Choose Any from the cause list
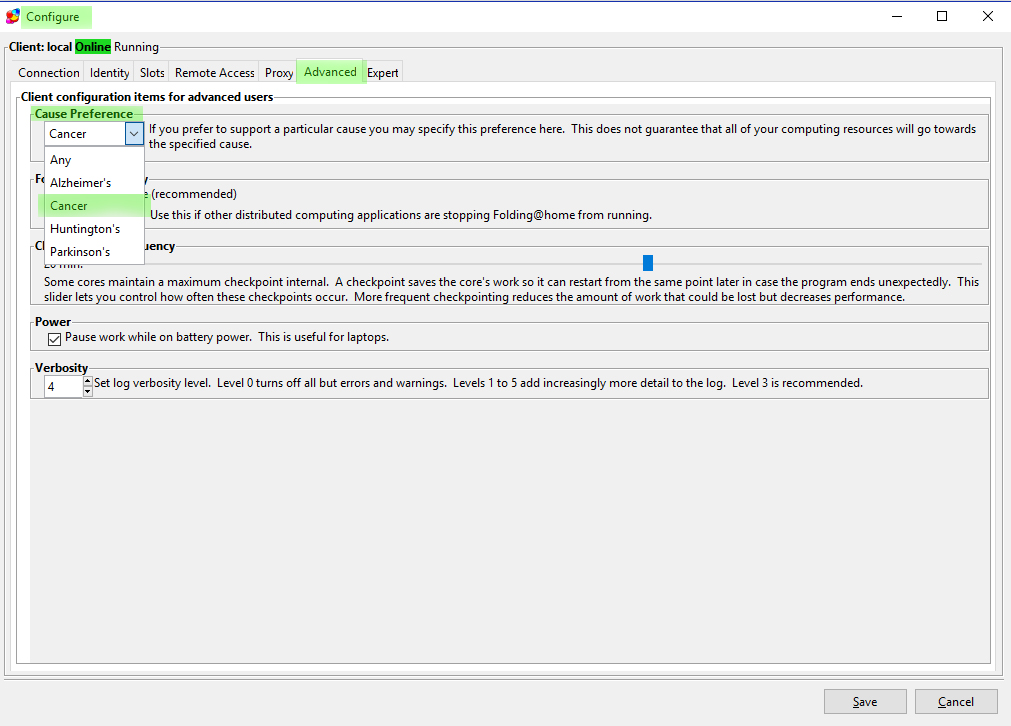The height and width of the screenshot is (726, 1011). 94,160
